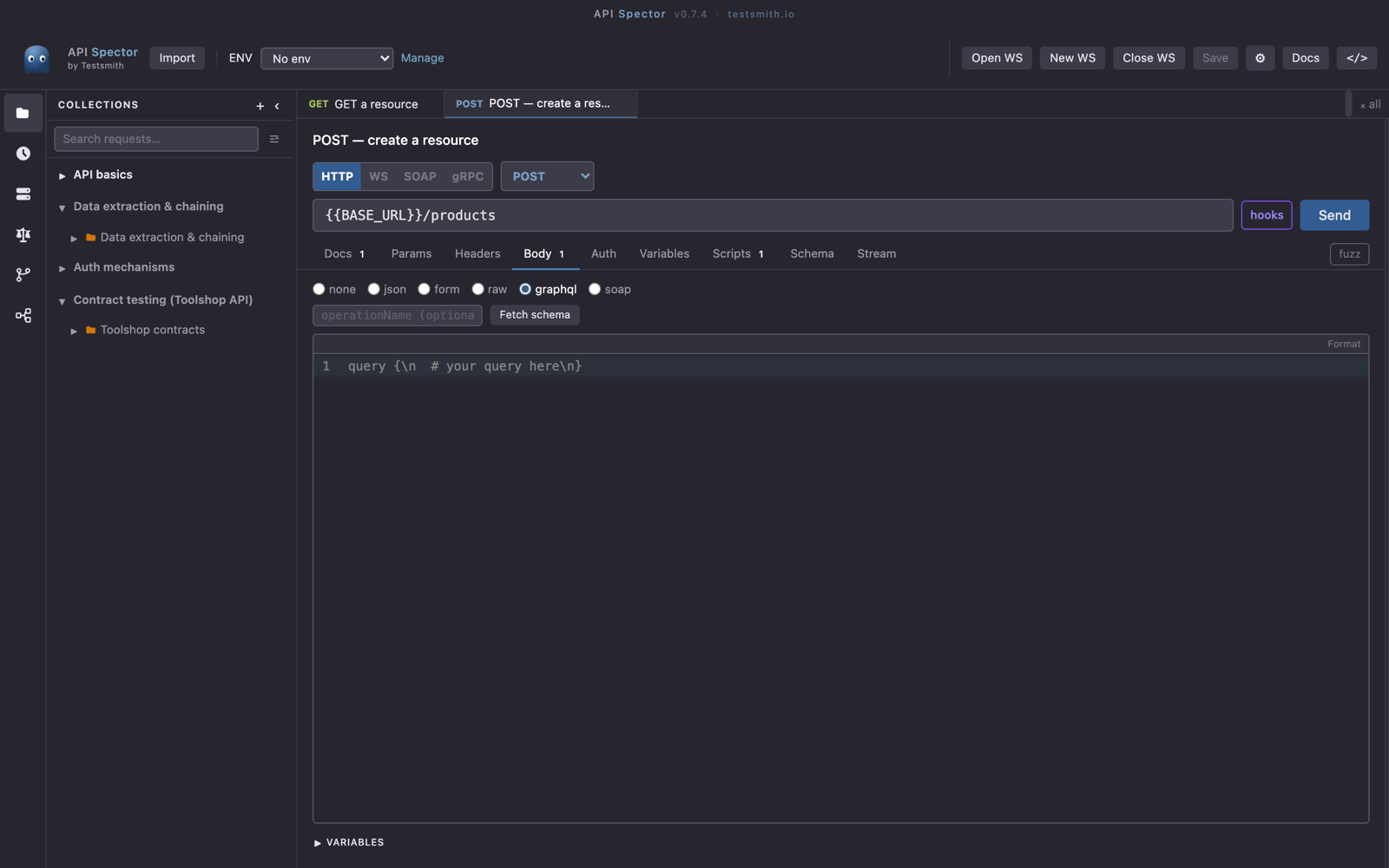Screen dimensions: 1389x868
Task: Click New WS
Action: [1072, 58]
